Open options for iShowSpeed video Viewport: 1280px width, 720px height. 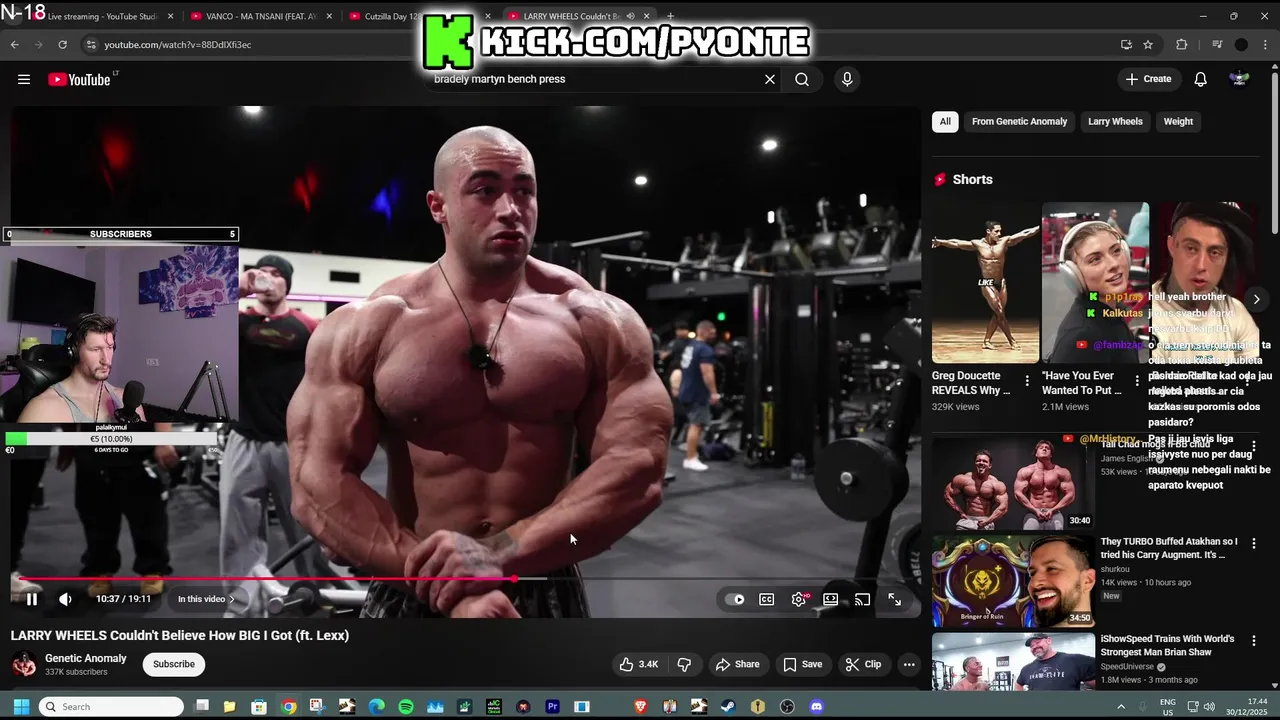(1254, 640)
